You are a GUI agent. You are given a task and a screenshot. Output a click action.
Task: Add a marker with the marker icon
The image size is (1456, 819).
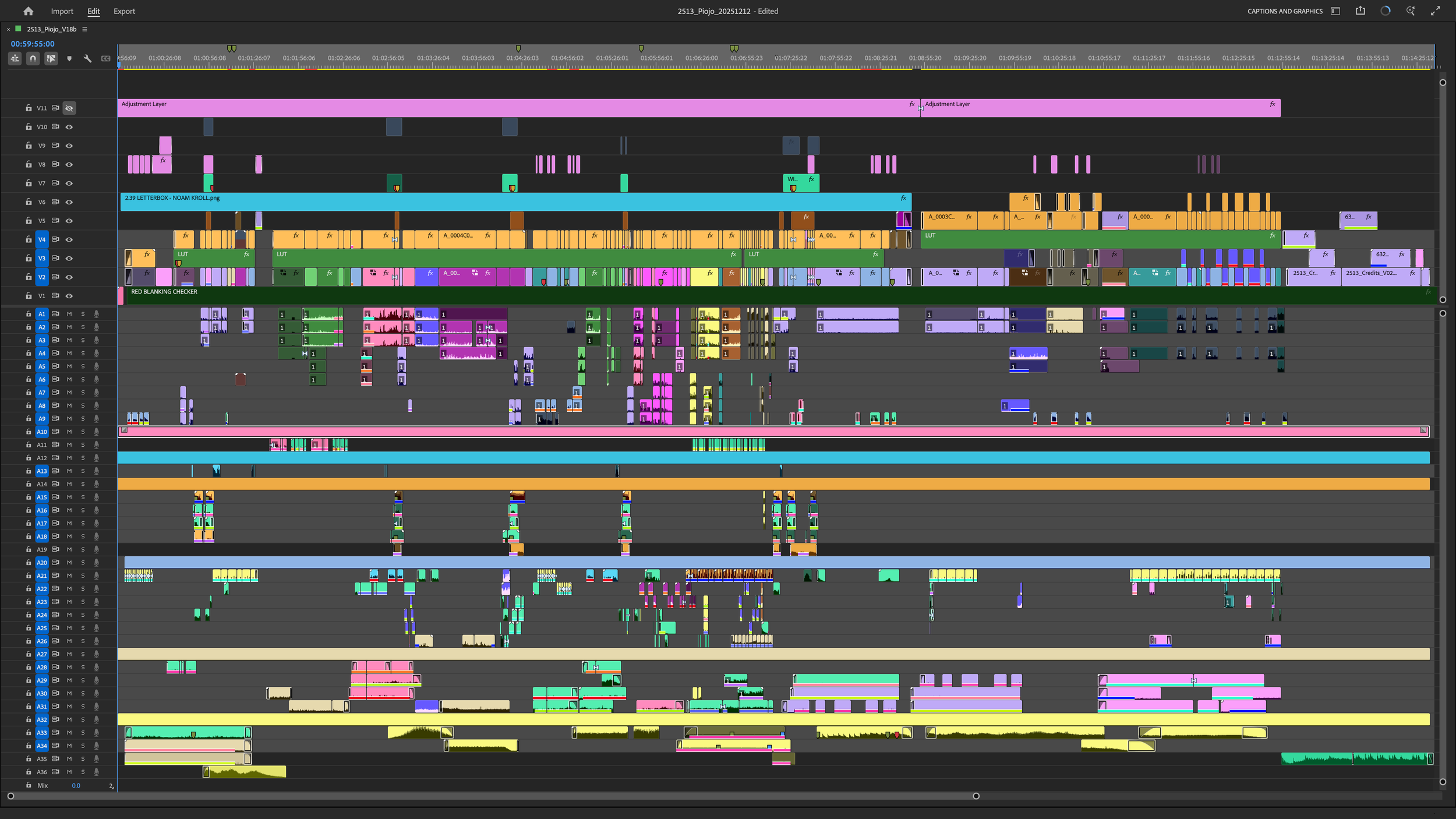[69, 58]
